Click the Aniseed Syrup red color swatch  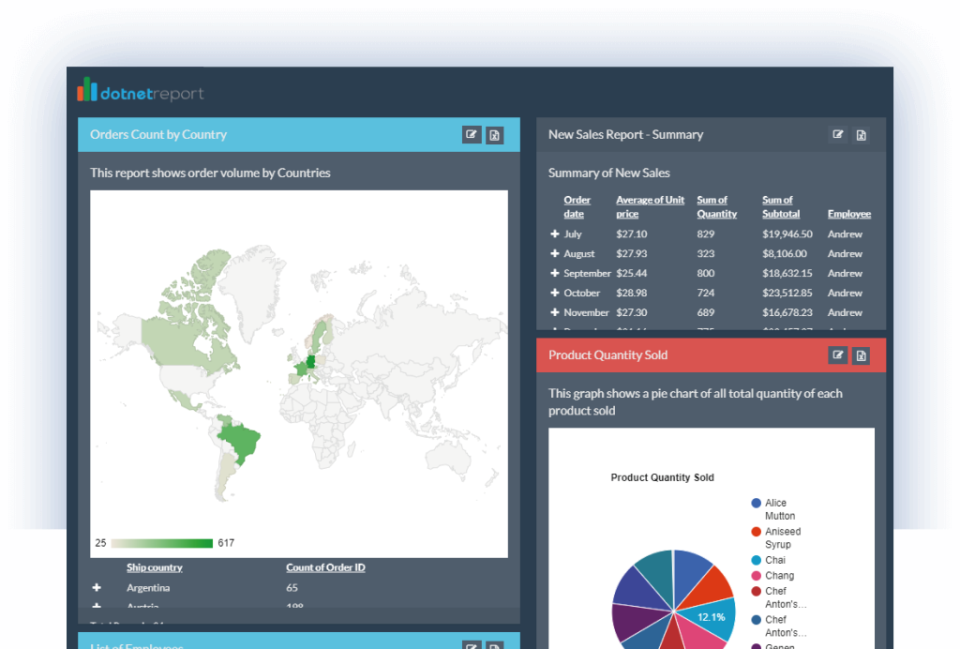click(757, 531)
